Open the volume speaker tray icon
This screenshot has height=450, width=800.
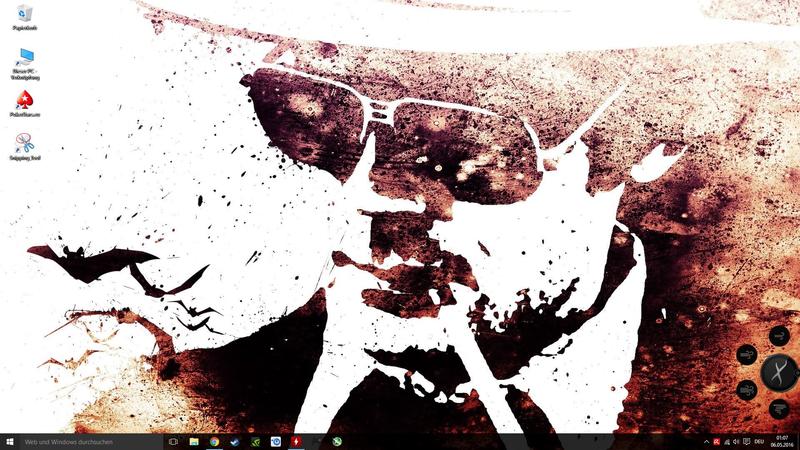pos(736,442)
